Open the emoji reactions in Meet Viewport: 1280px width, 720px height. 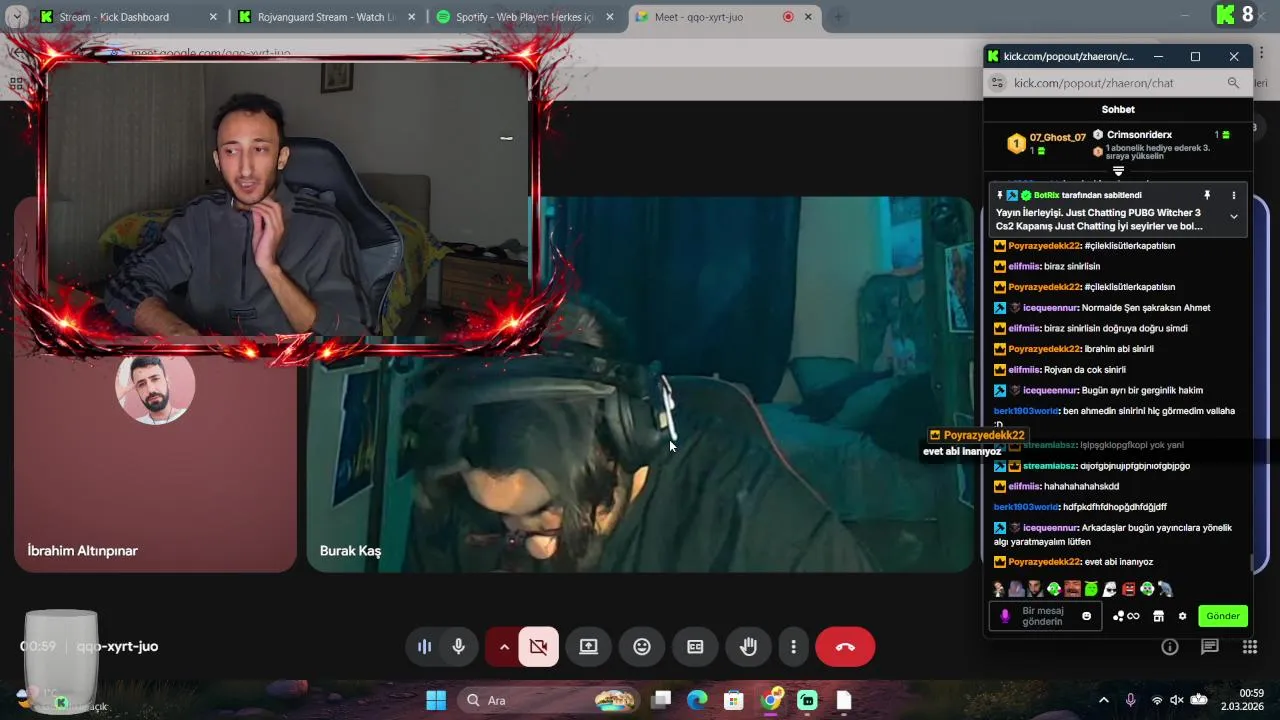pos(642,647)
